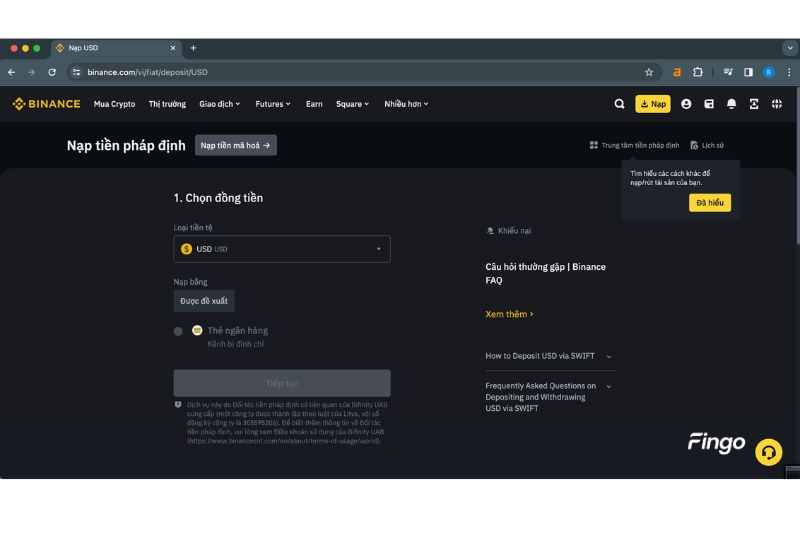Click the orange 'a' extension icon

677,72
